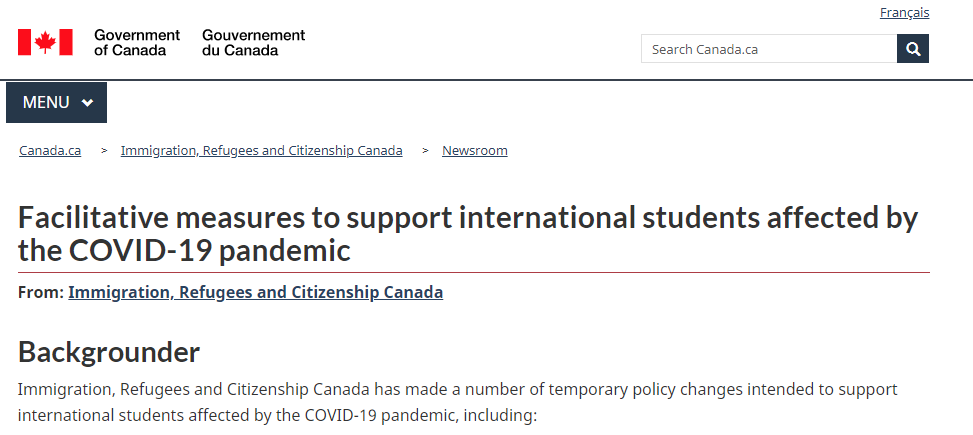This screenshot has width=973, height=435.
Task: Navigate to the Newsroom breadcrumb
Action: [x=475, y=151]
